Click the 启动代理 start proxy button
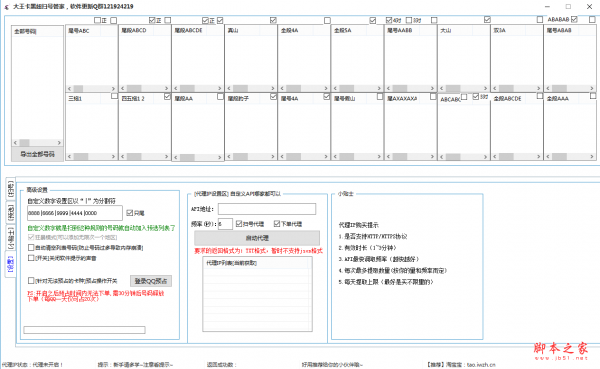 pyautogui.click(x=257, y=238)
